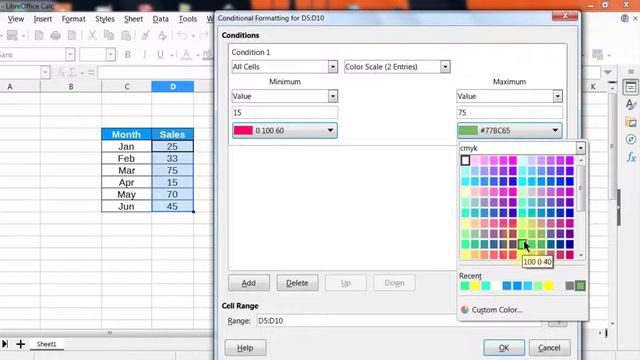
Task: Toggle Italic formatting button
Action: point(144,55)
